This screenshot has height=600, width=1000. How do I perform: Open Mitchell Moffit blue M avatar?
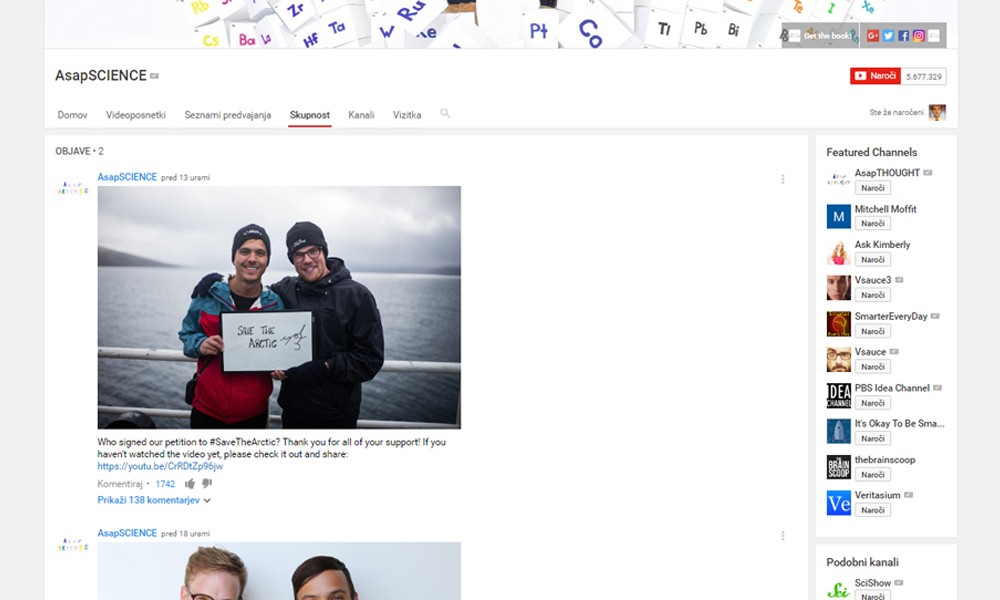point(839,216)
